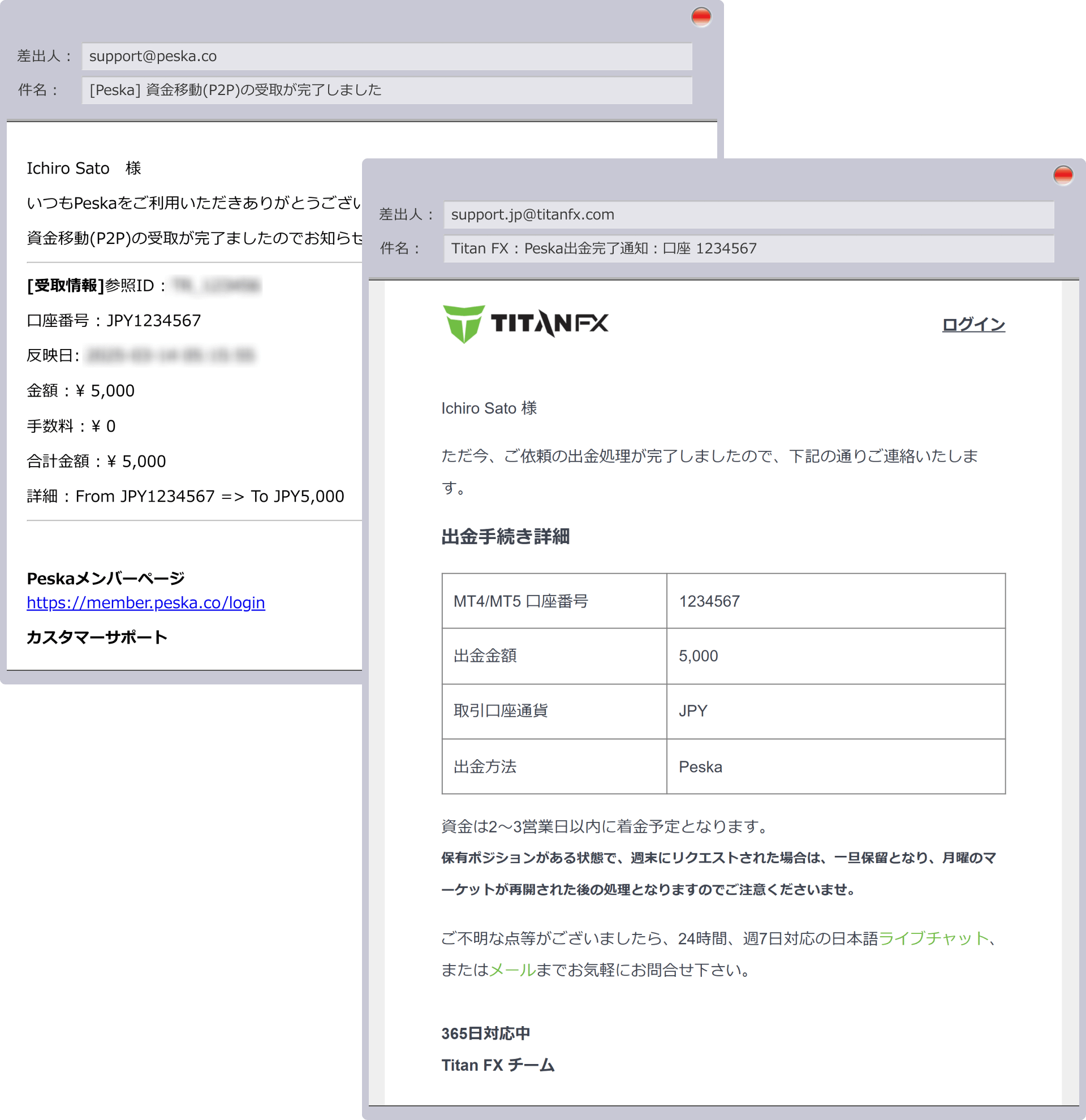The height and width of the screenshot is (1120, 1086).
Task: Click Peska email line 合計金額：¥ 5,000
Action: tap(96, 461)
